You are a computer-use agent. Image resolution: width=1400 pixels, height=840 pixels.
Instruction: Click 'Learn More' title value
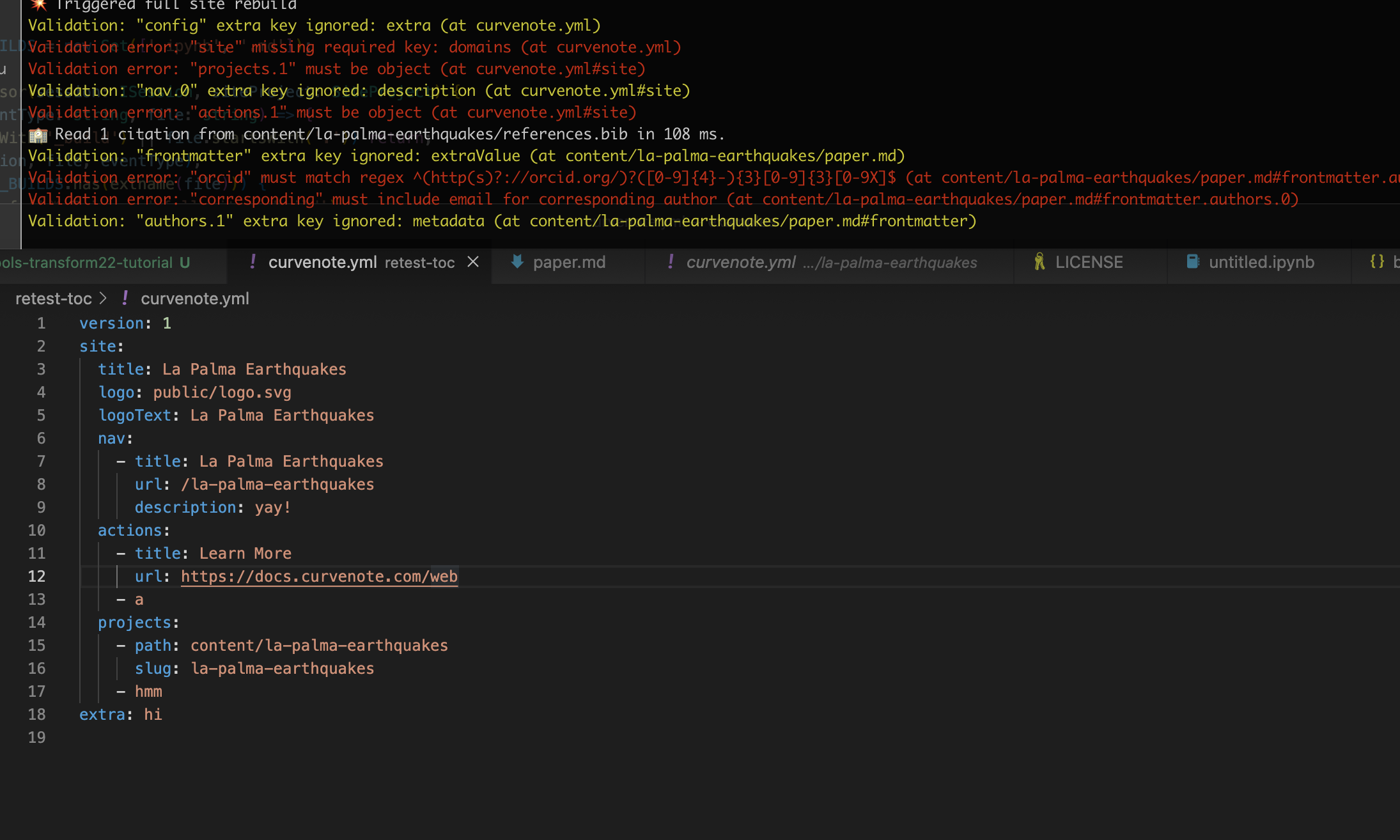click(245, 554)
